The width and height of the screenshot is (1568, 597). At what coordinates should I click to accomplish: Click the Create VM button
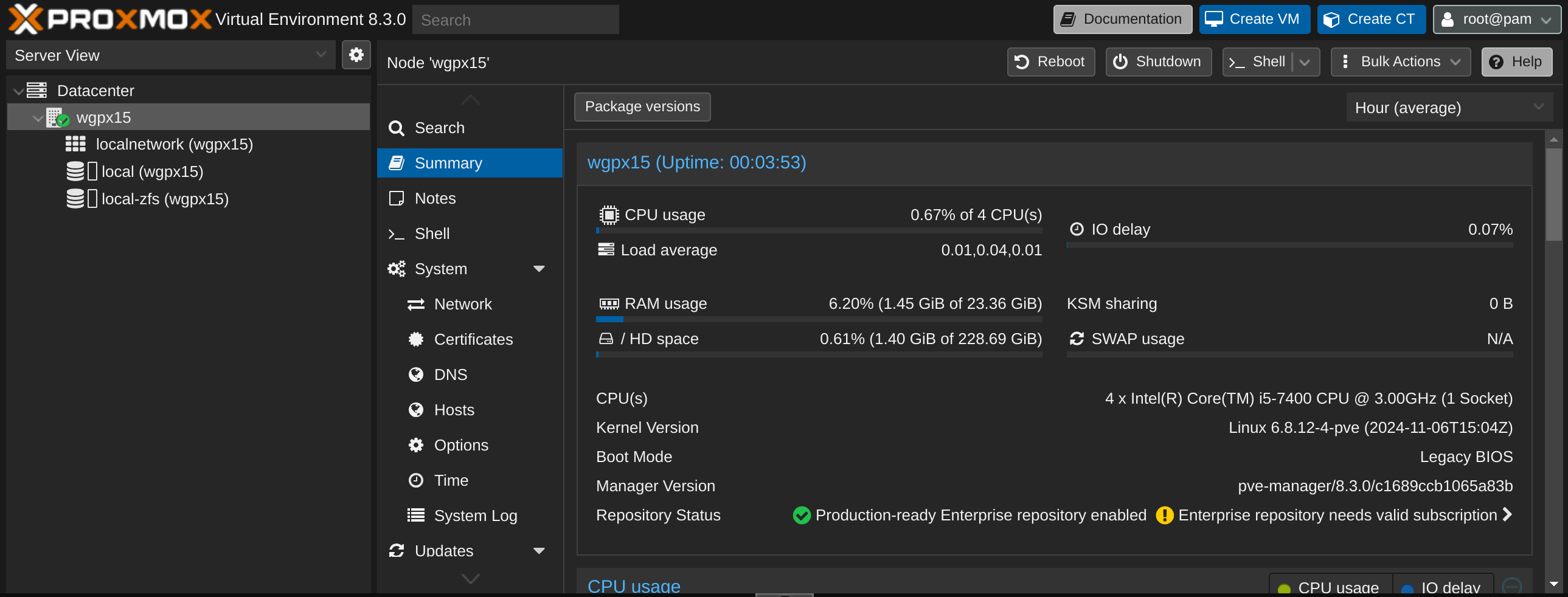1254,19
